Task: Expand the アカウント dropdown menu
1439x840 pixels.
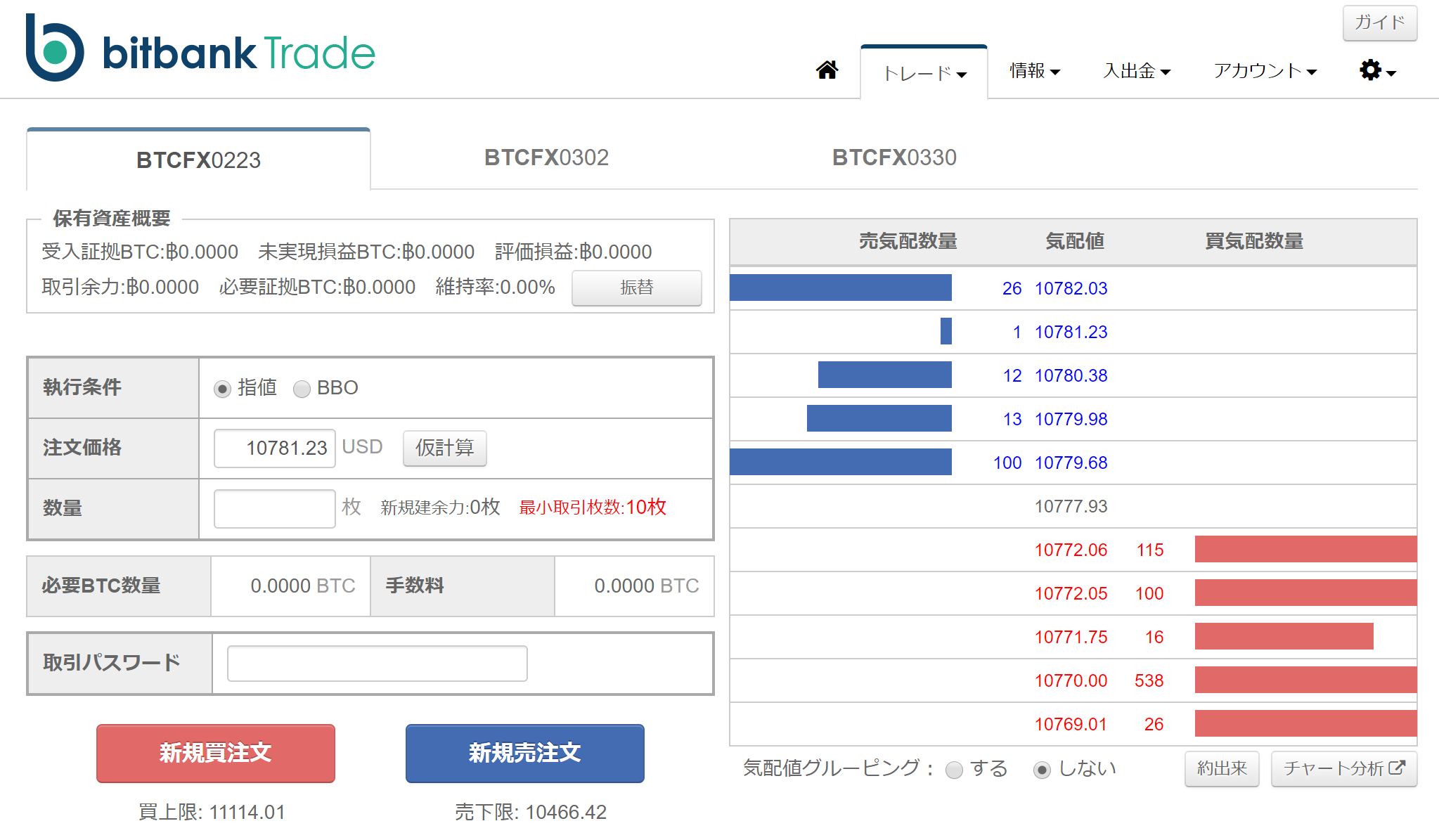Action: click(1265, 71)
